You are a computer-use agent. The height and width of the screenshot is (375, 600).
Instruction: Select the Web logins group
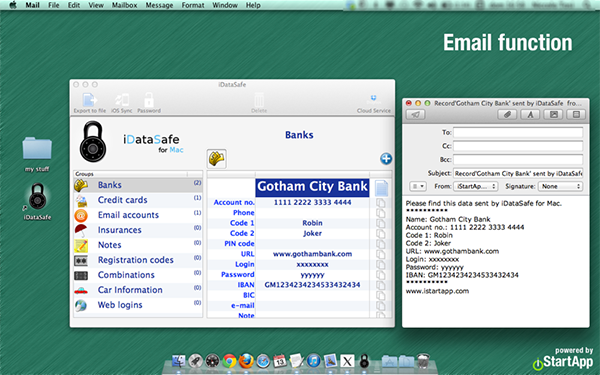click(138, 305)
